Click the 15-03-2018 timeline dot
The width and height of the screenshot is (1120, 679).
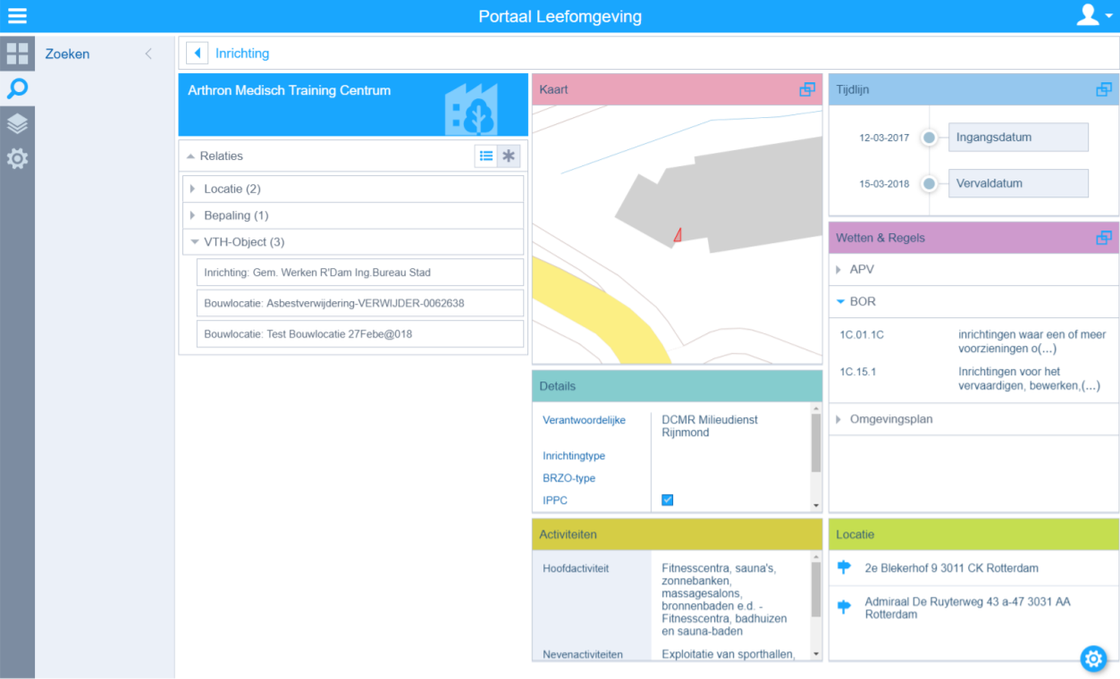[x=929, y=183]
